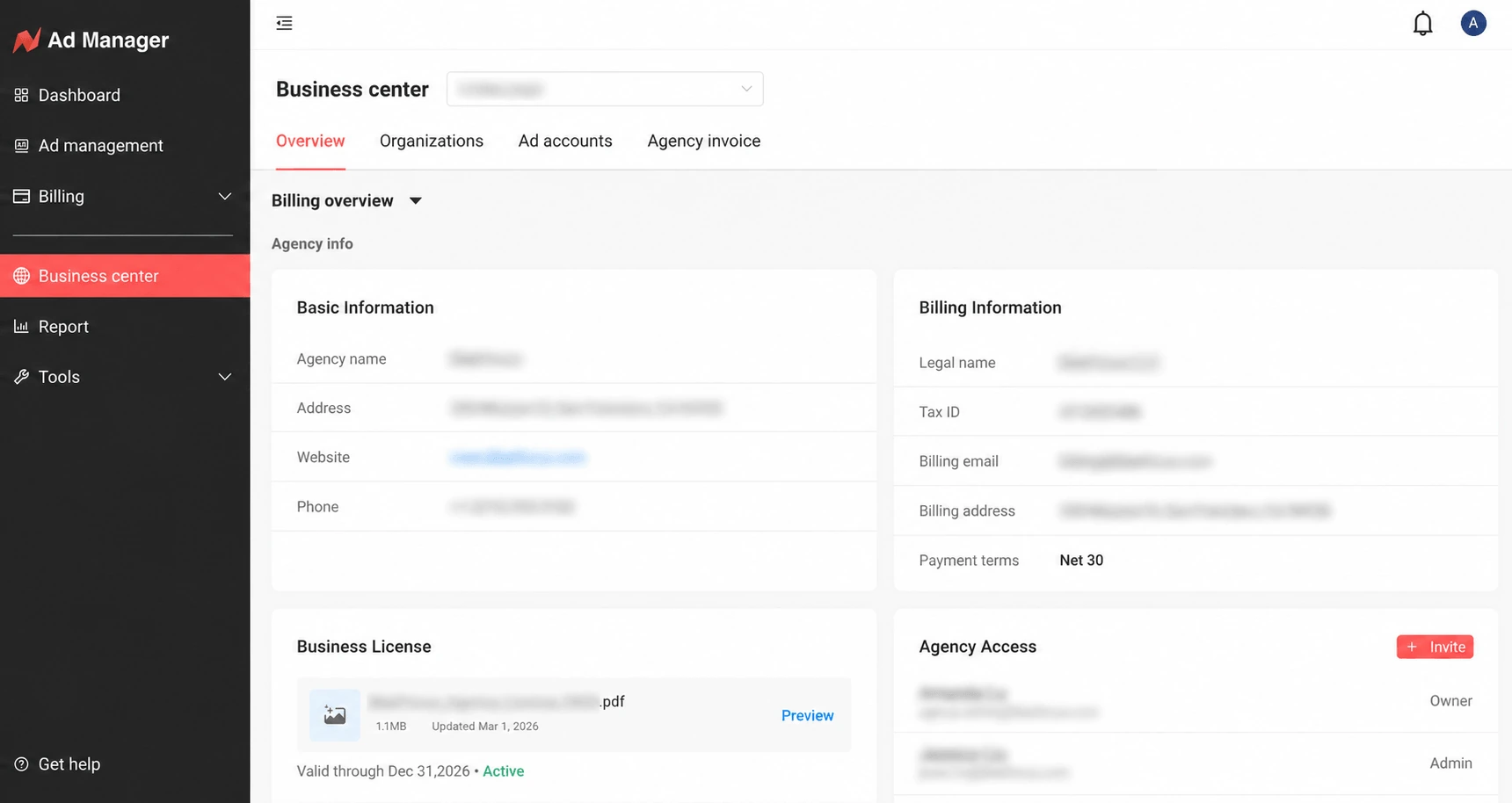Click the Business center globe icon

(x=22, y=276)
